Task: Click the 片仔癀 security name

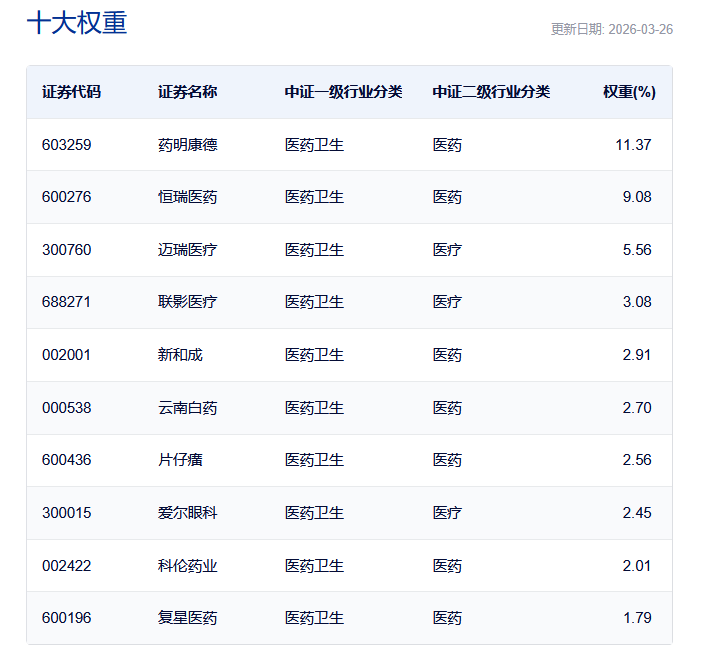Action: tap(180, 460)
